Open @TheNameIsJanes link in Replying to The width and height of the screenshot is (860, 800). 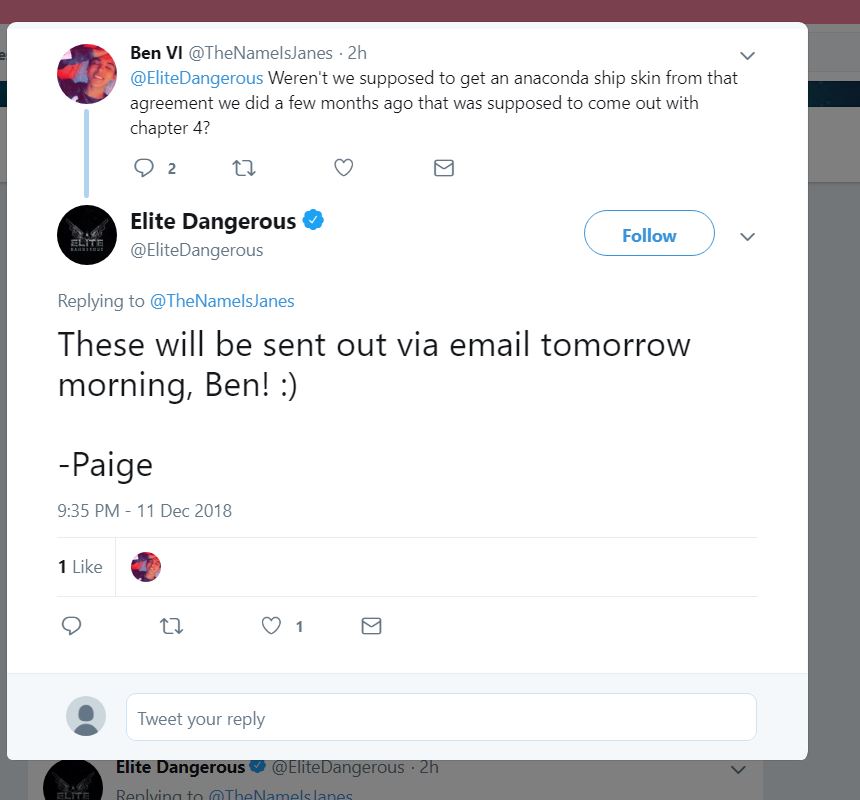point(222,301)
